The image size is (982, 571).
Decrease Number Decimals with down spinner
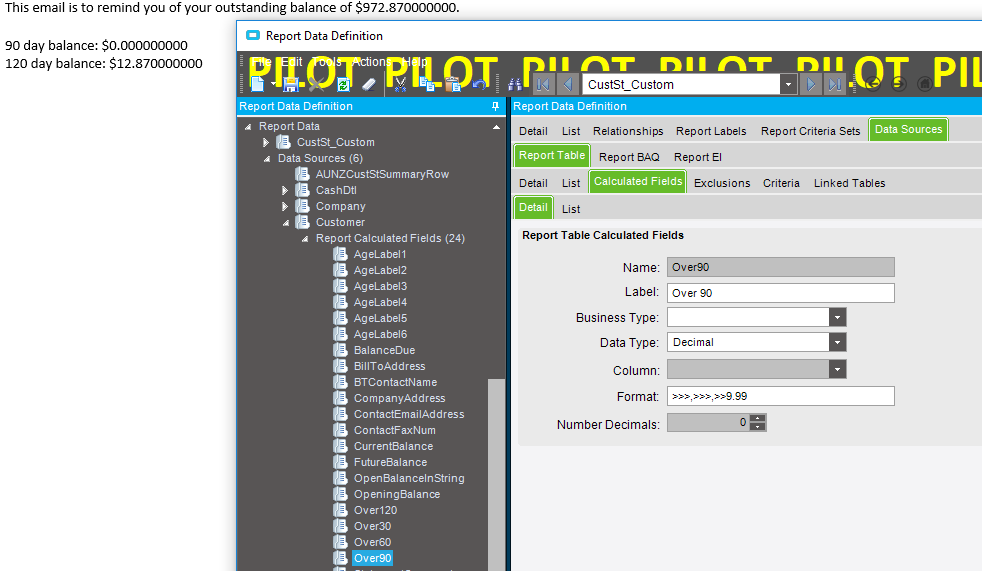point(758,427)
